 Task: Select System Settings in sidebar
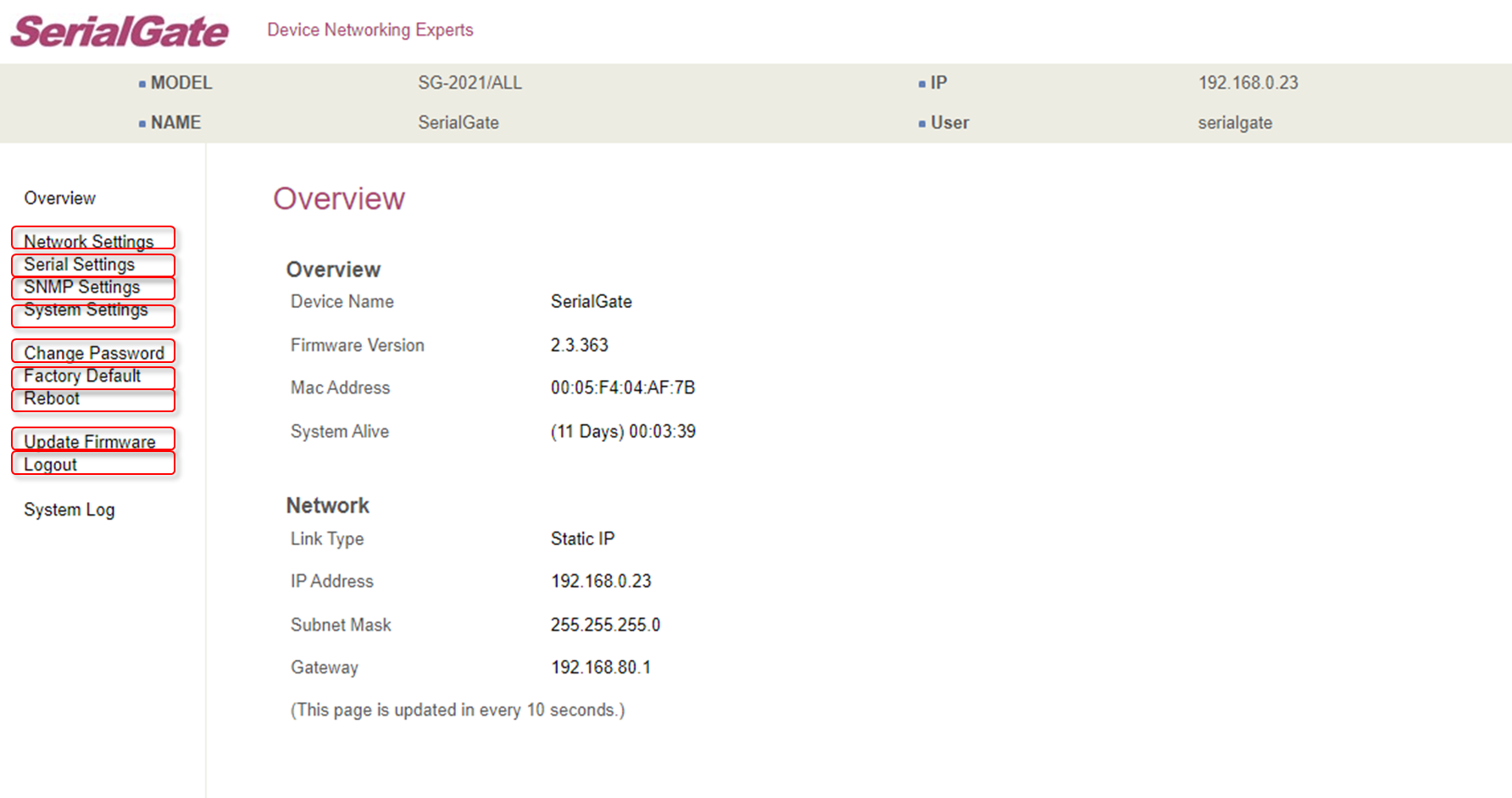(86, 310)
